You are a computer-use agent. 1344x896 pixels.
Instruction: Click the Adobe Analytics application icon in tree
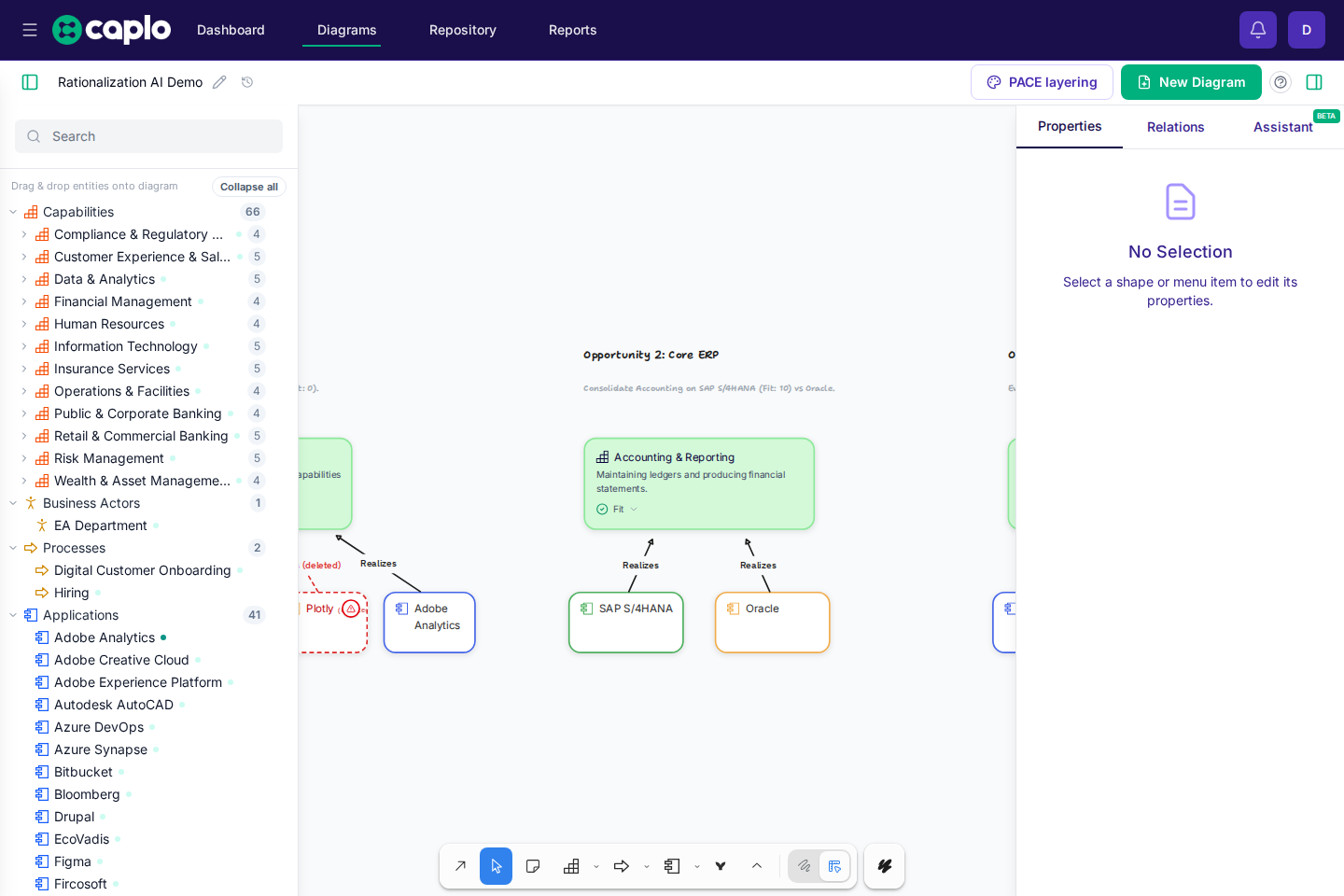click(x=42, y=637)
